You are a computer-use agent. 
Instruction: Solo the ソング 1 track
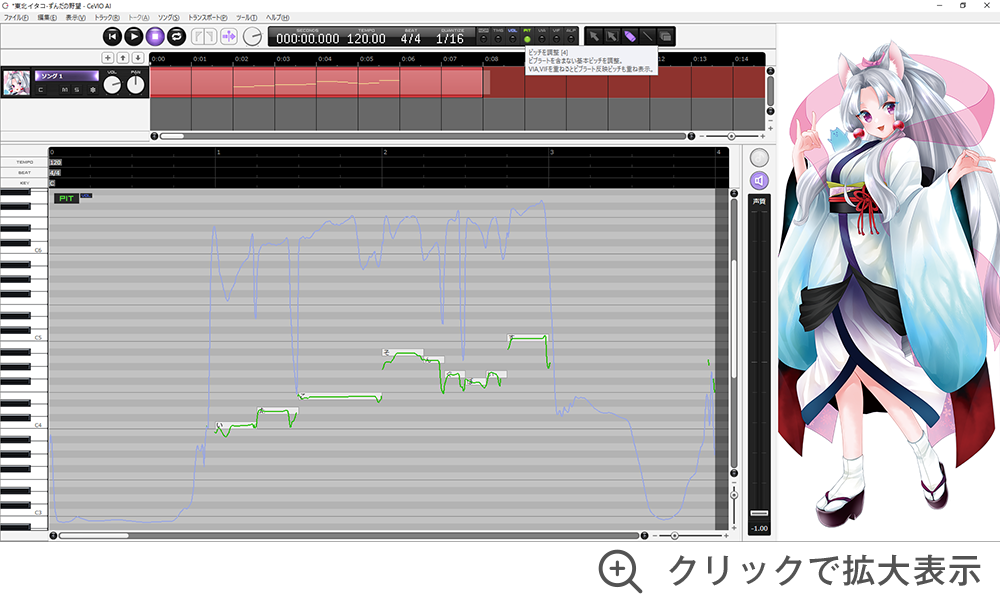point(77,90)
